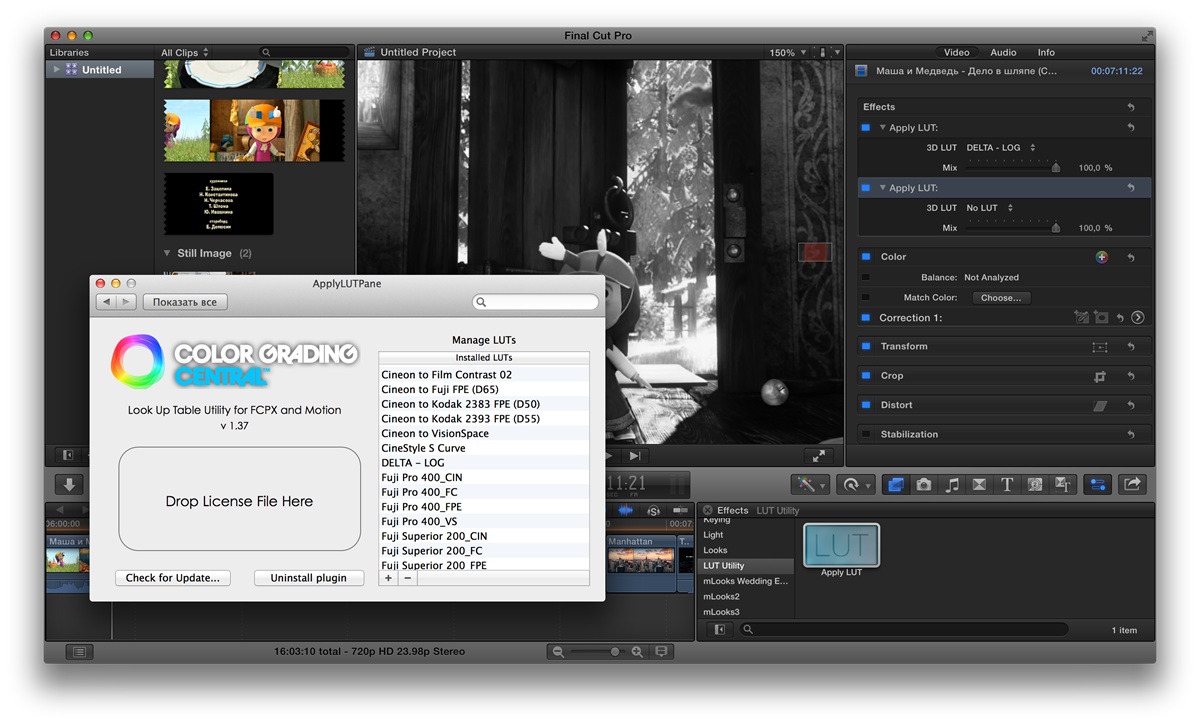Screen dimensions: 1200x724
Task: Click the Показать все button
Action: tap(185, 302)
